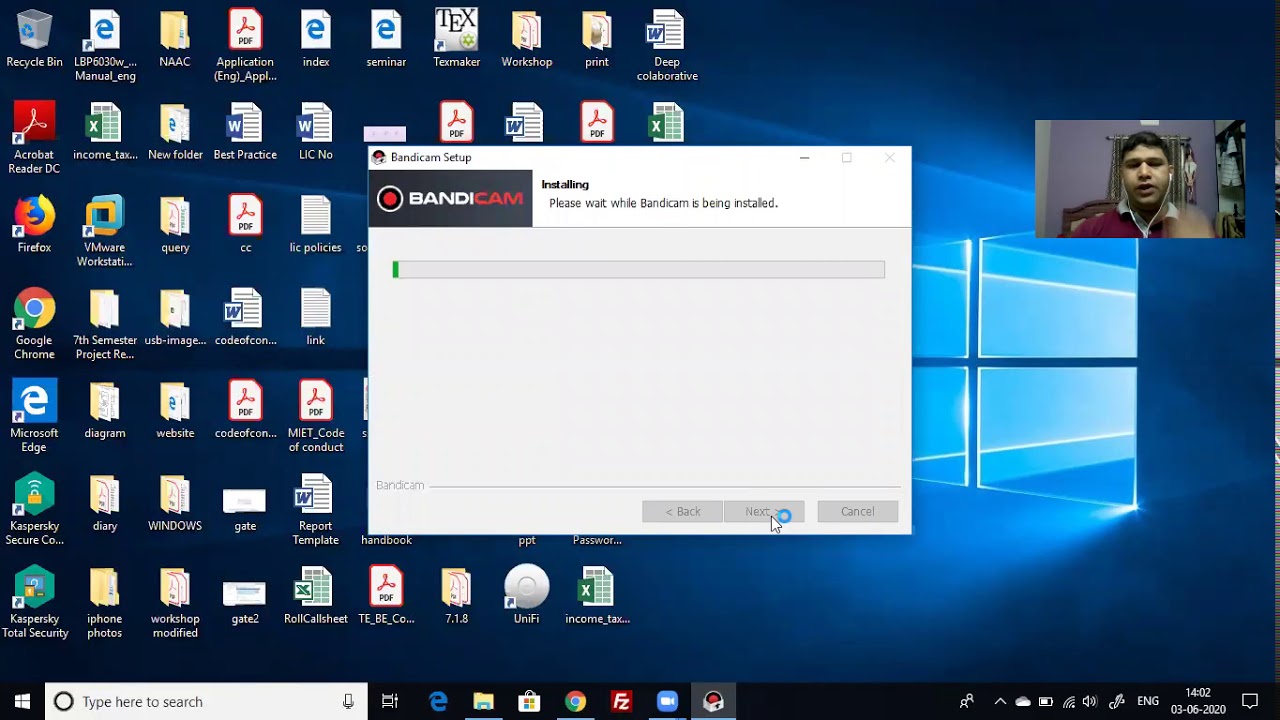Select the RollCallsheet Excel file
Screen dimensions: 1280x720
coord(315,597)
